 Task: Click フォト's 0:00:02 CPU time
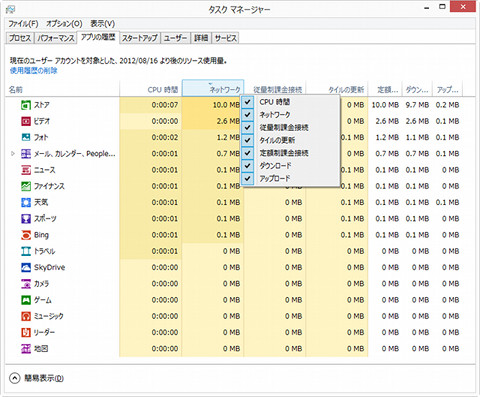165,137
